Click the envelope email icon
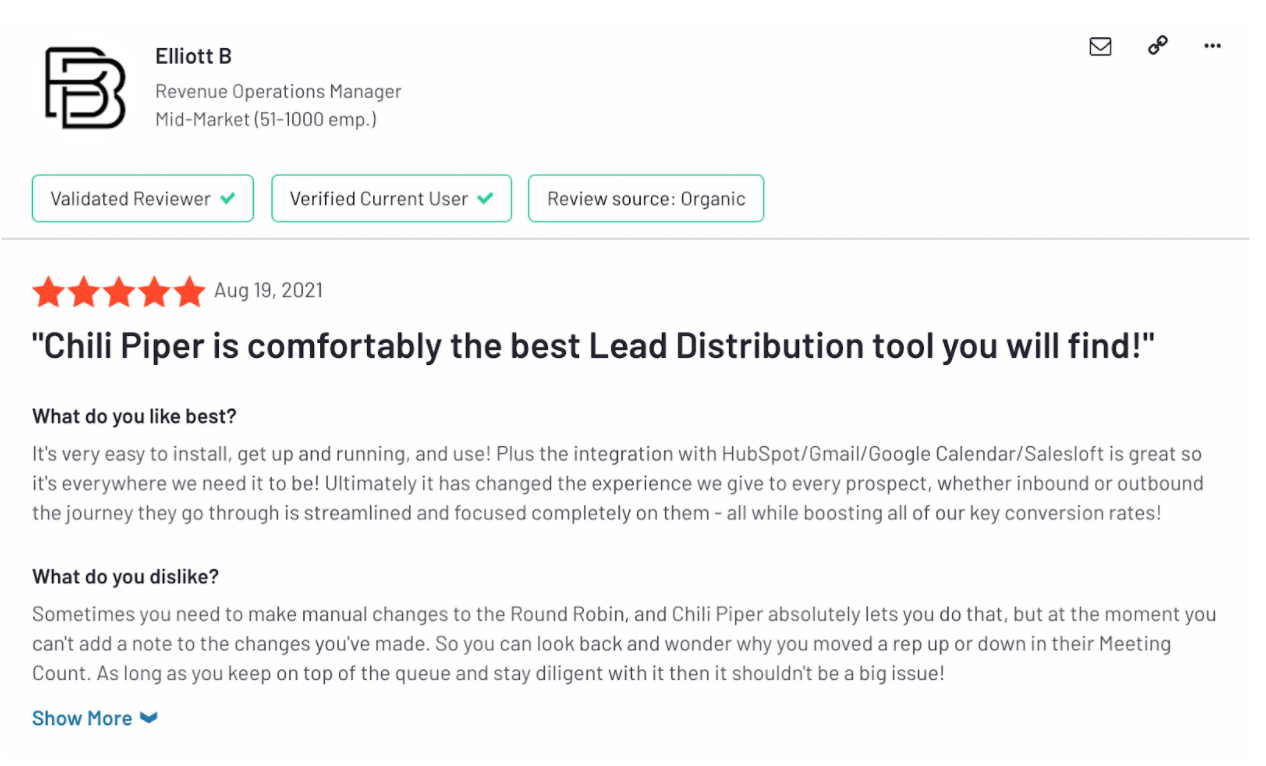1266x766 pixels. [x=1100, y=46]
